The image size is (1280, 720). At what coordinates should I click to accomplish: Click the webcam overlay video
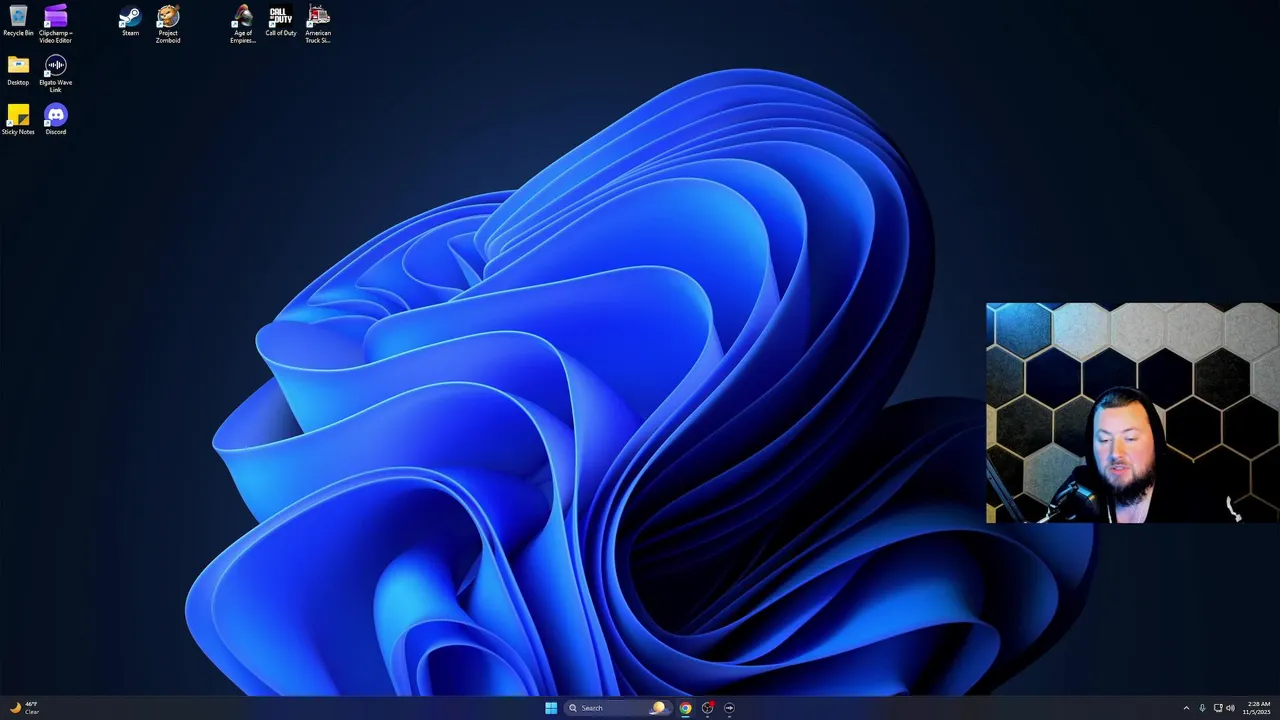1132,413
